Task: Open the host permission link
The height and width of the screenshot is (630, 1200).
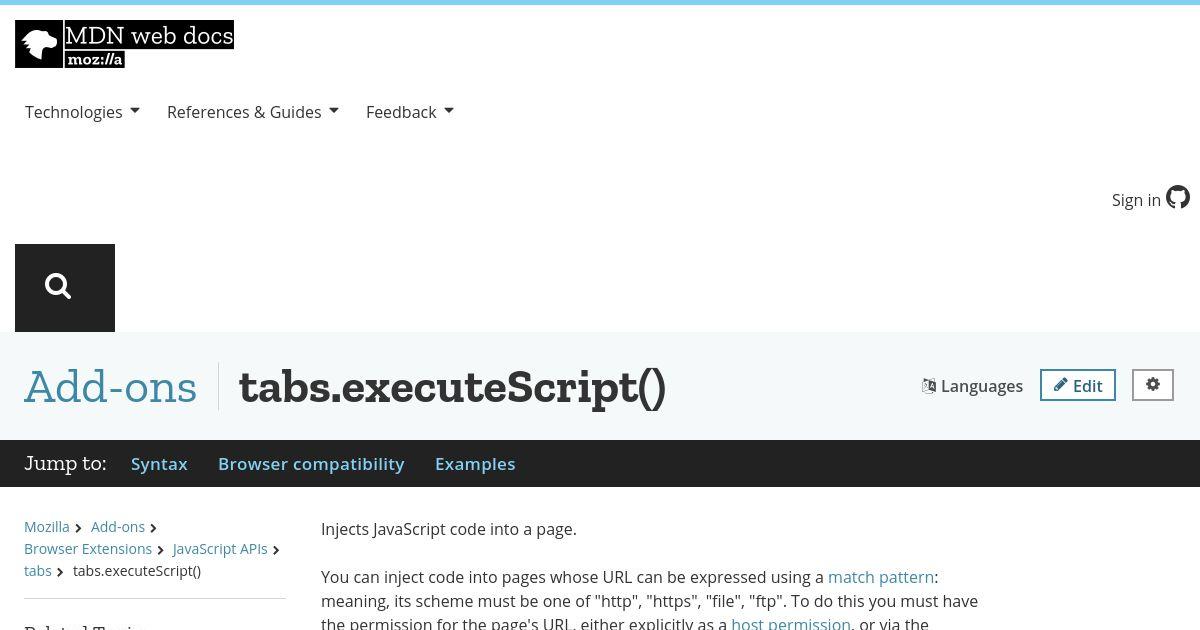Action: pyautogui.click(x=791, y=623)
